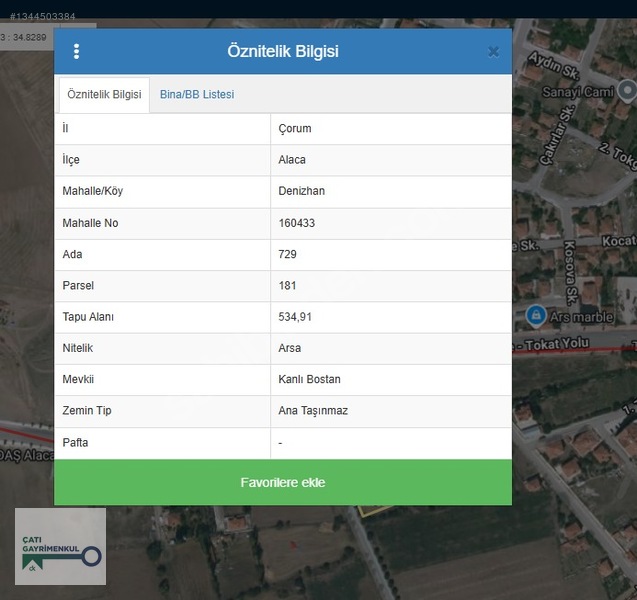
Task: Click the Pafta row label
Action: (x=75, y=442)
